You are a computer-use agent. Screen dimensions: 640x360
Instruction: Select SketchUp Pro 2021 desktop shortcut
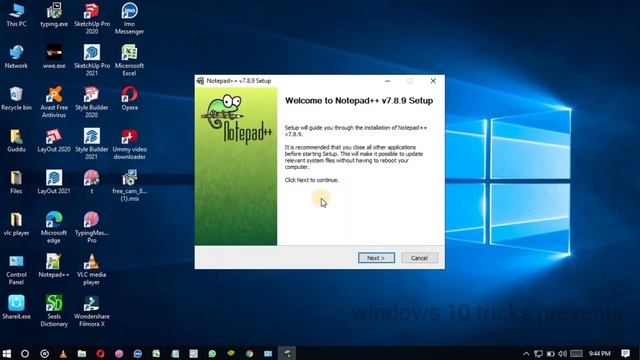(x=92, y=60)
